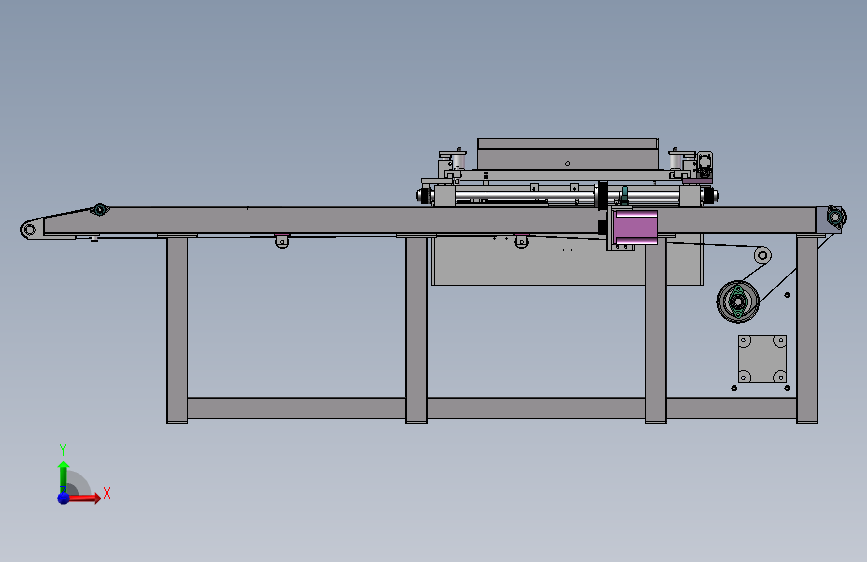Select the purple motor on the conveyor frame
The image size is (867, 562).
[635, 227]
